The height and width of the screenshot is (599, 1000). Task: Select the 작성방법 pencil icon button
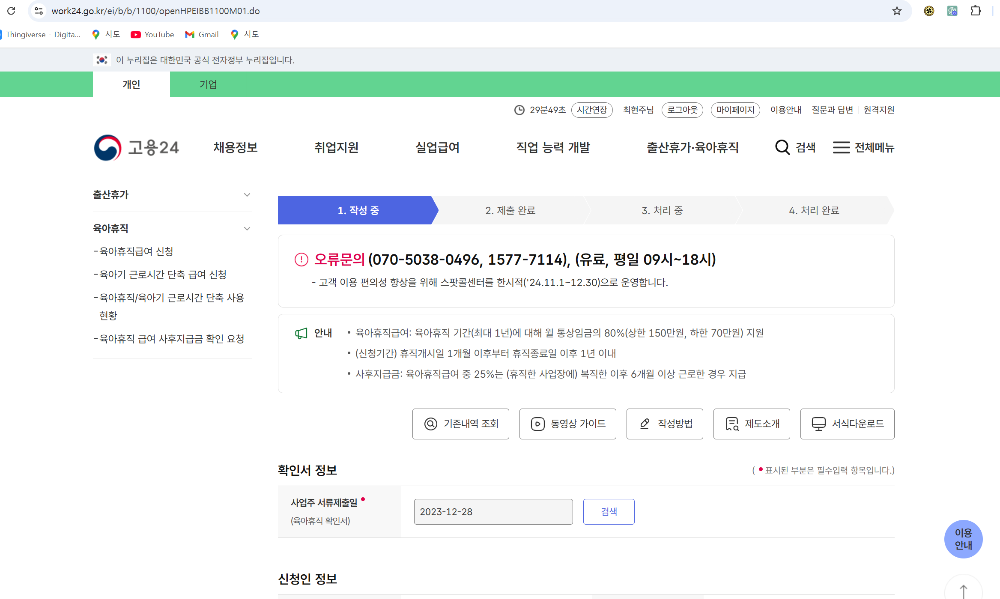(645, 423)
